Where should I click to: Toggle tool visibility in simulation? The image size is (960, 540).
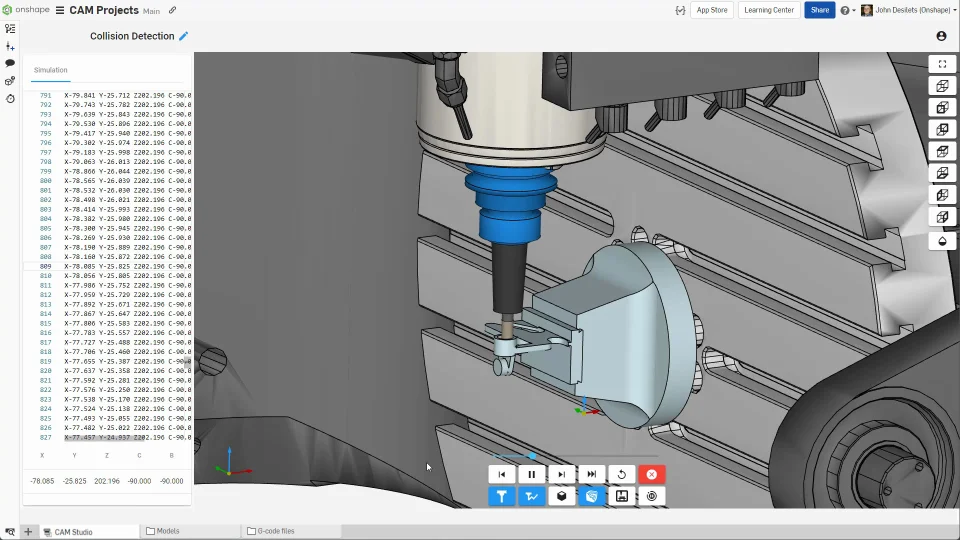[x=501, y=497]
